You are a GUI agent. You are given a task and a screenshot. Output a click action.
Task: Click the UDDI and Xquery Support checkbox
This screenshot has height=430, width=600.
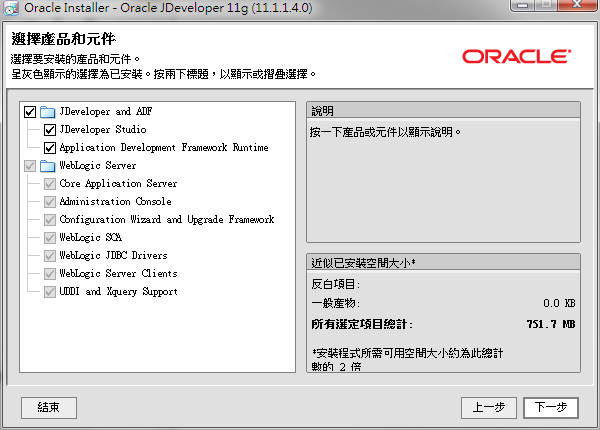point(50,292)
